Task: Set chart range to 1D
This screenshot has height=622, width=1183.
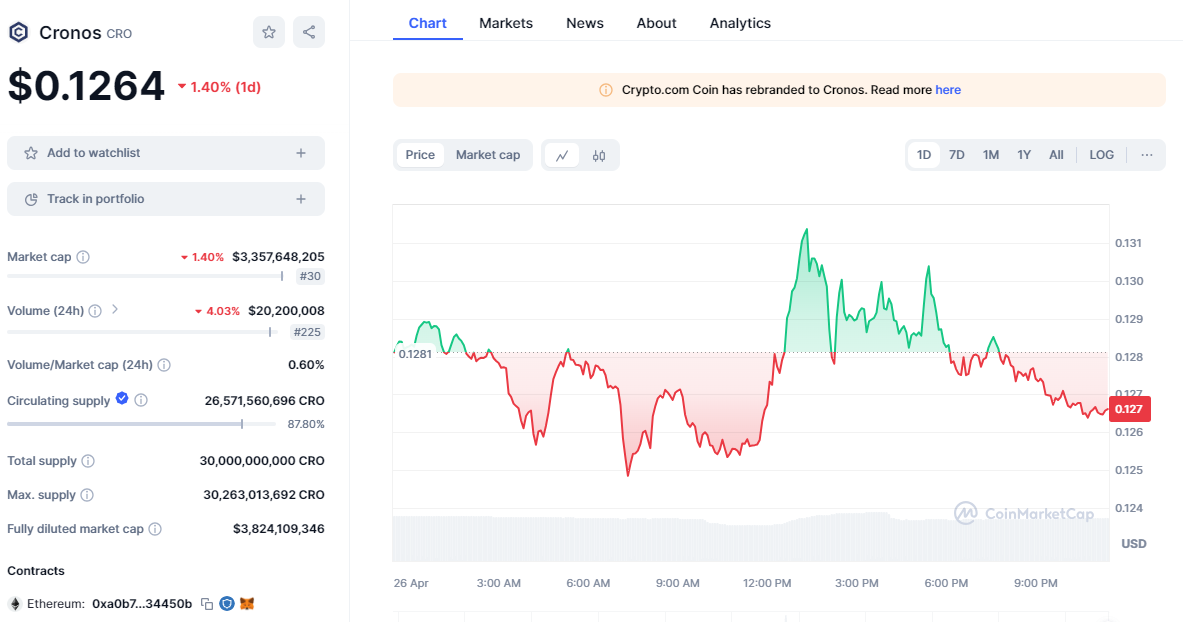Action: [x=923, y=155]
